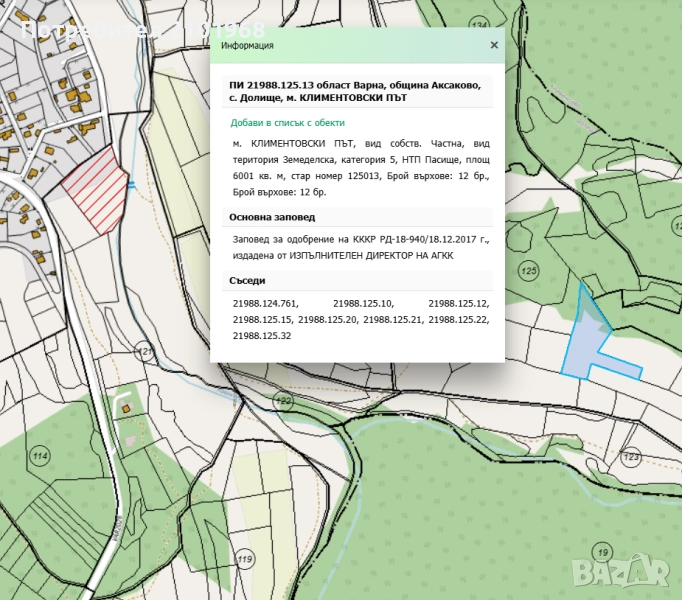
Task: Click map marker labeled 19
Action: 600,552
